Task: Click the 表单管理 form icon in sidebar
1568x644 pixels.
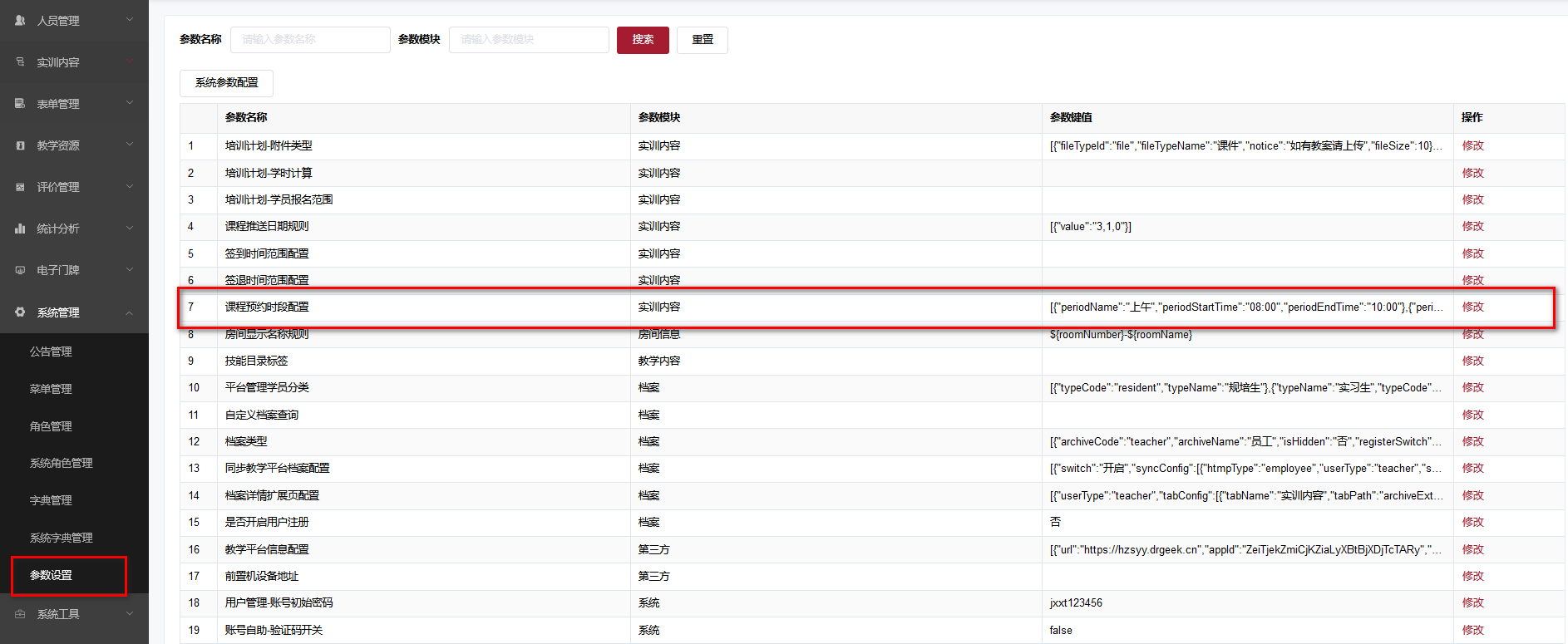Action: pyautogui.click(x=20, y=103)
